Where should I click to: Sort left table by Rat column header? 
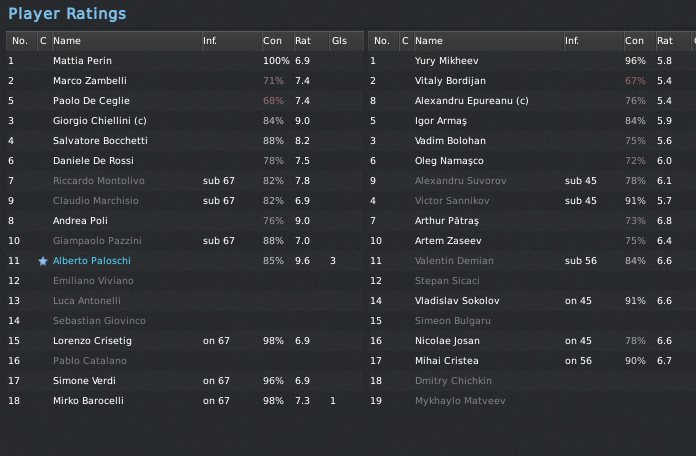303,41
